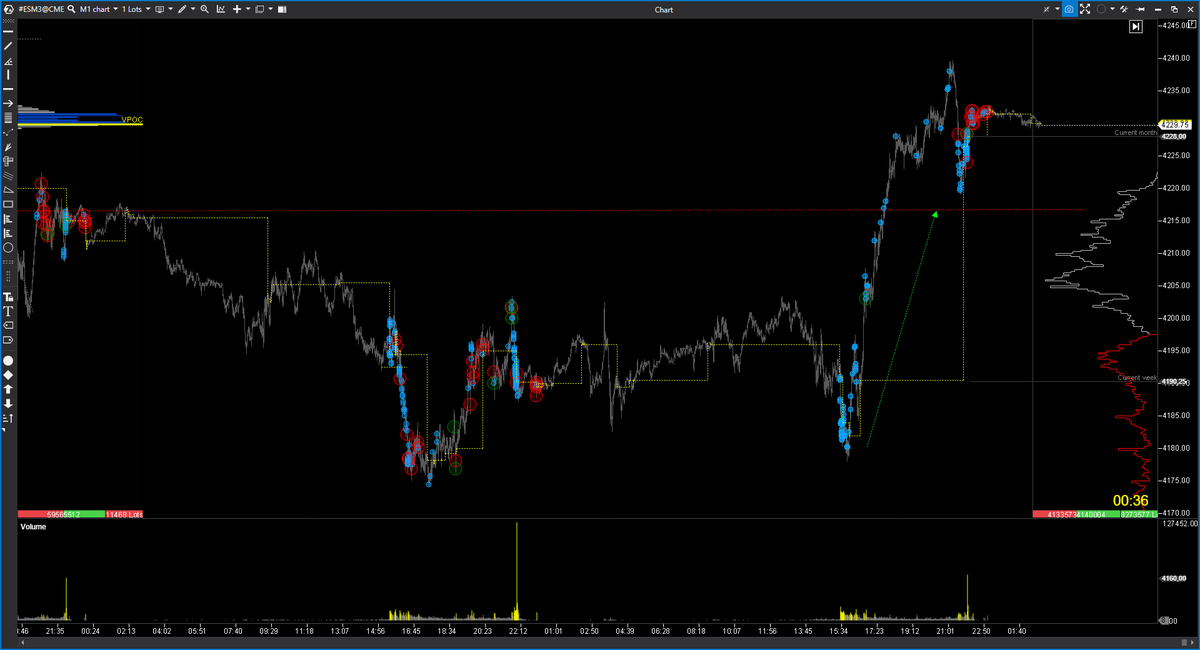Screen dimensions: 1200x650
Task: Select the parallel channel lines tool
Action: [8, 176]
